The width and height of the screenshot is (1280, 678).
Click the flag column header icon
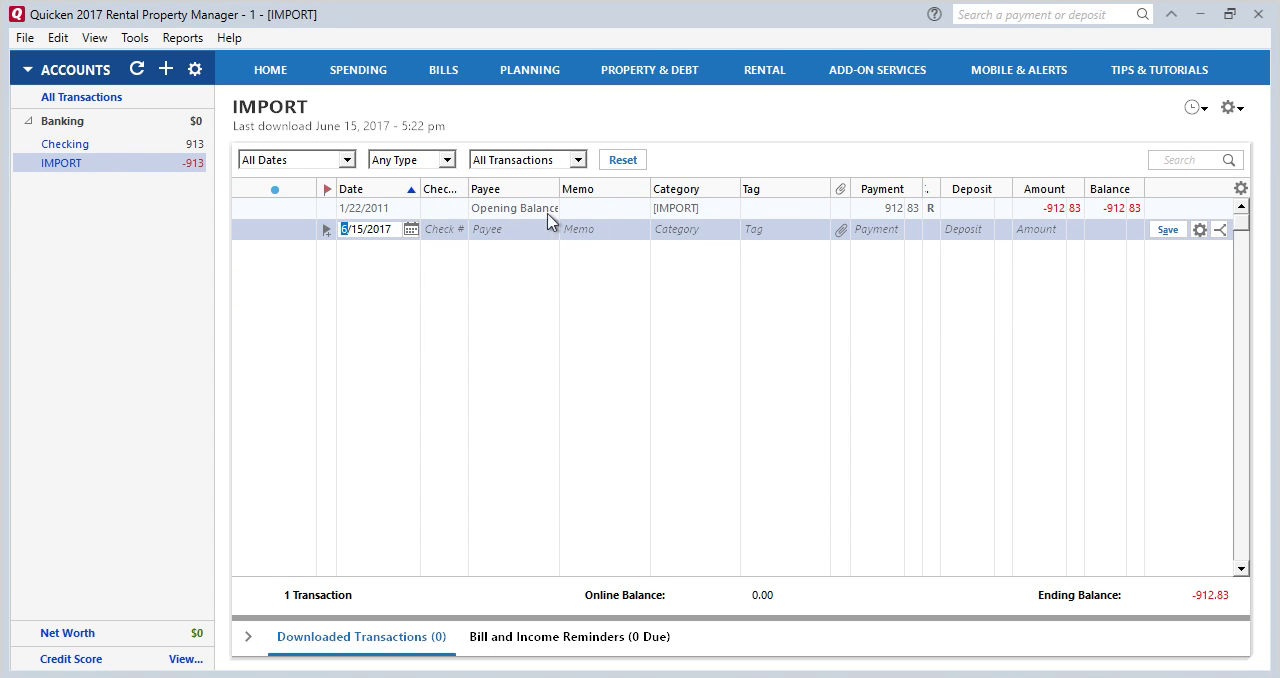point(327,189)
